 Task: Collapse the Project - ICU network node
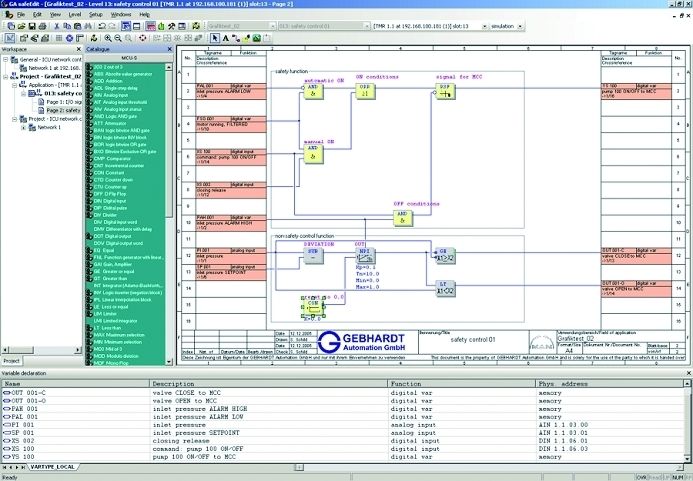pyautogui.click(x=14, y=119)
